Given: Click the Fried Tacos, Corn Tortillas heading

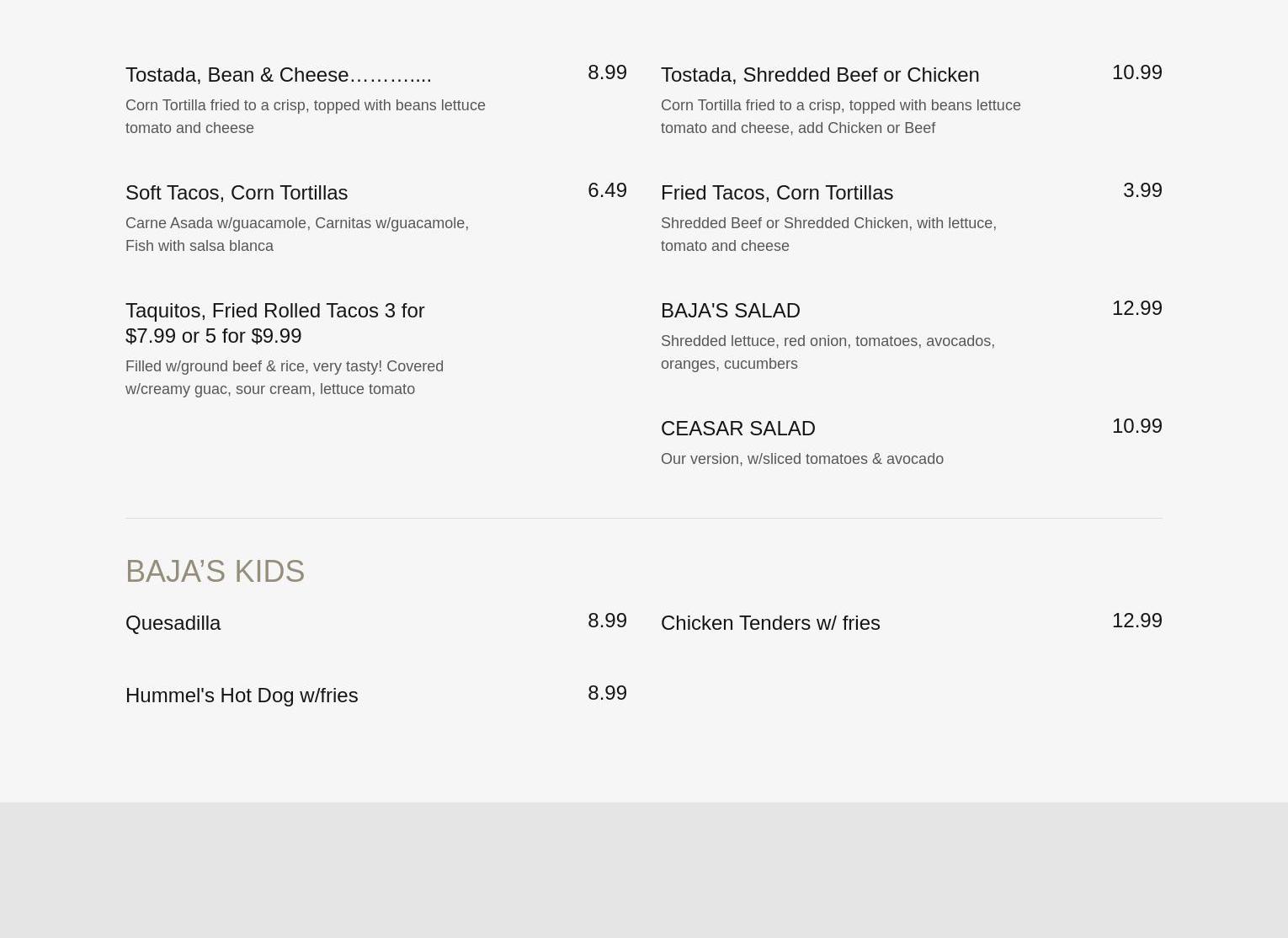Looking at the screenshot, I should click(x=777, y=193).
